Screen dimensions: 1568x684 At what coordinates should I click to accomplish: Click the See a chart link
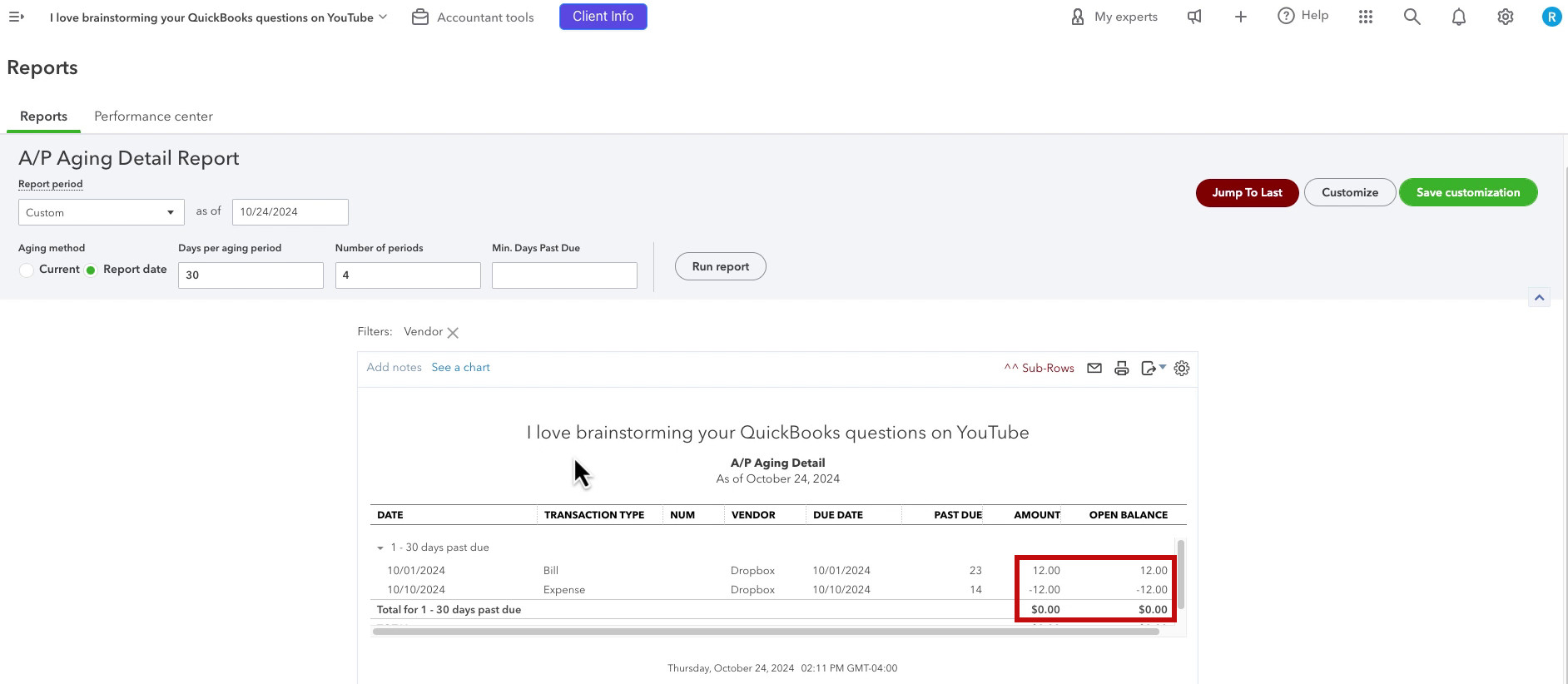click(460, 368)
